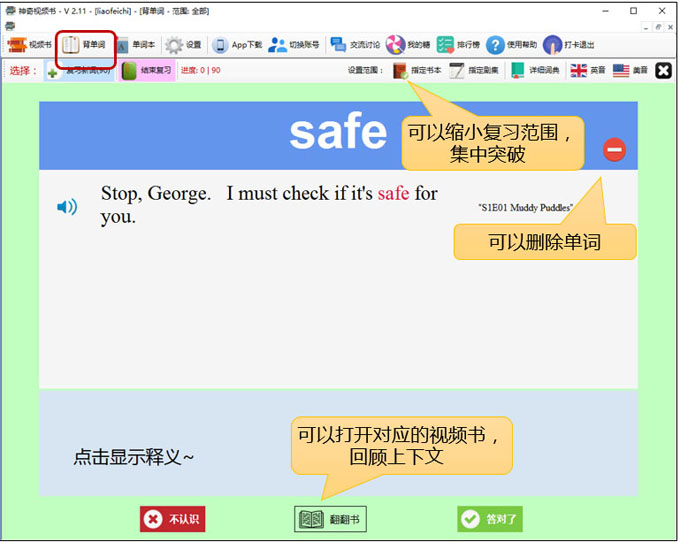The width and height of the screenshot is (680, 542).
Task: Set range with 指定剧集 episode icon
Action: tap(474, 70)
